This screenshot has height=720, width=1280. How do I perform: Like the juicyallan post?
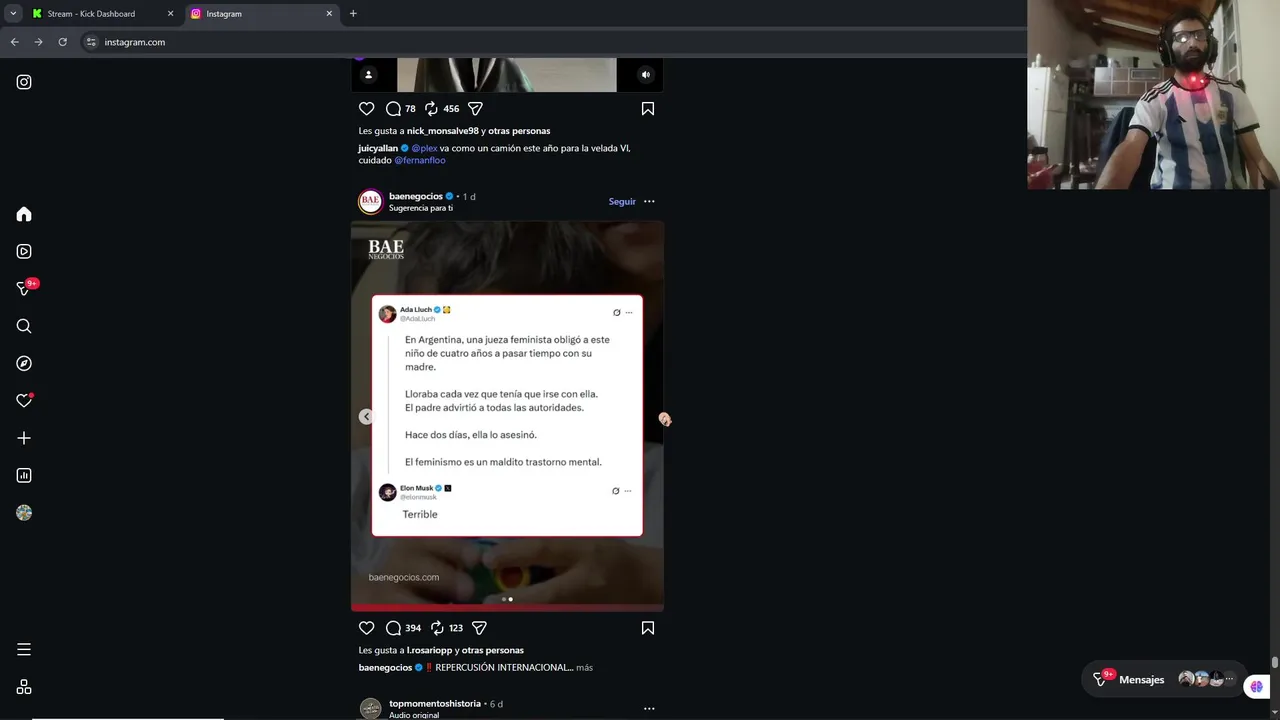pyautogui.click(x=366, y=108)
